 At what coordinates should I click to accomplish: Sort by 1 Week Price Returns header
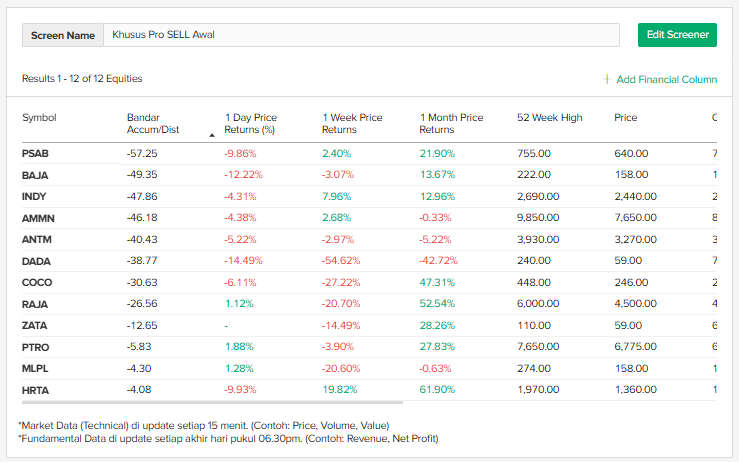(x=352, y=123)
